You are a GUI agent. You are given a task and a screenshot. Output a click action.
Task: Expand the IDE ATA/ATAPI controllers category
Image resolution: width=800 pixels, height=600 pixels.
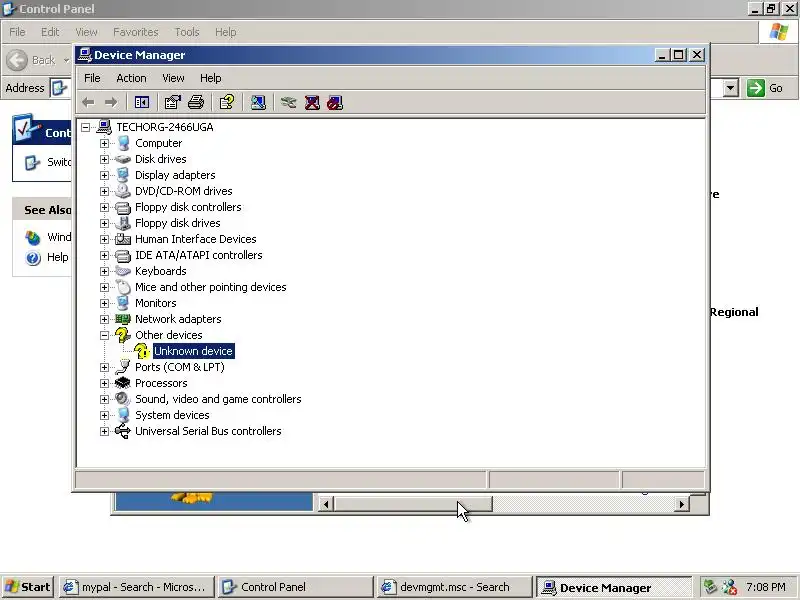tap(104, 255)
